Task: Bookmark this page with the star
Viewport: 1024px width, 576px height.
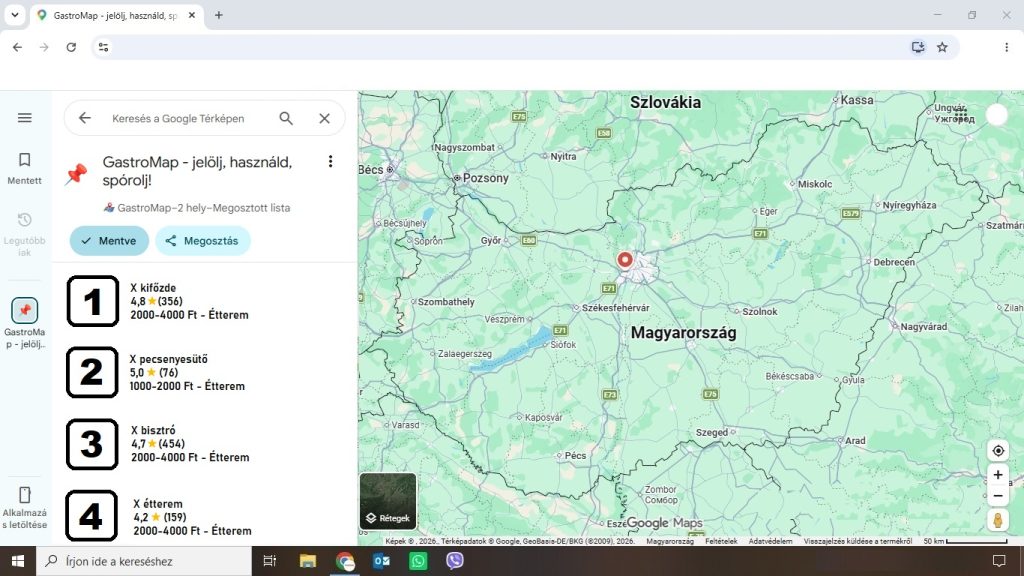Action: tap(942, 47)
